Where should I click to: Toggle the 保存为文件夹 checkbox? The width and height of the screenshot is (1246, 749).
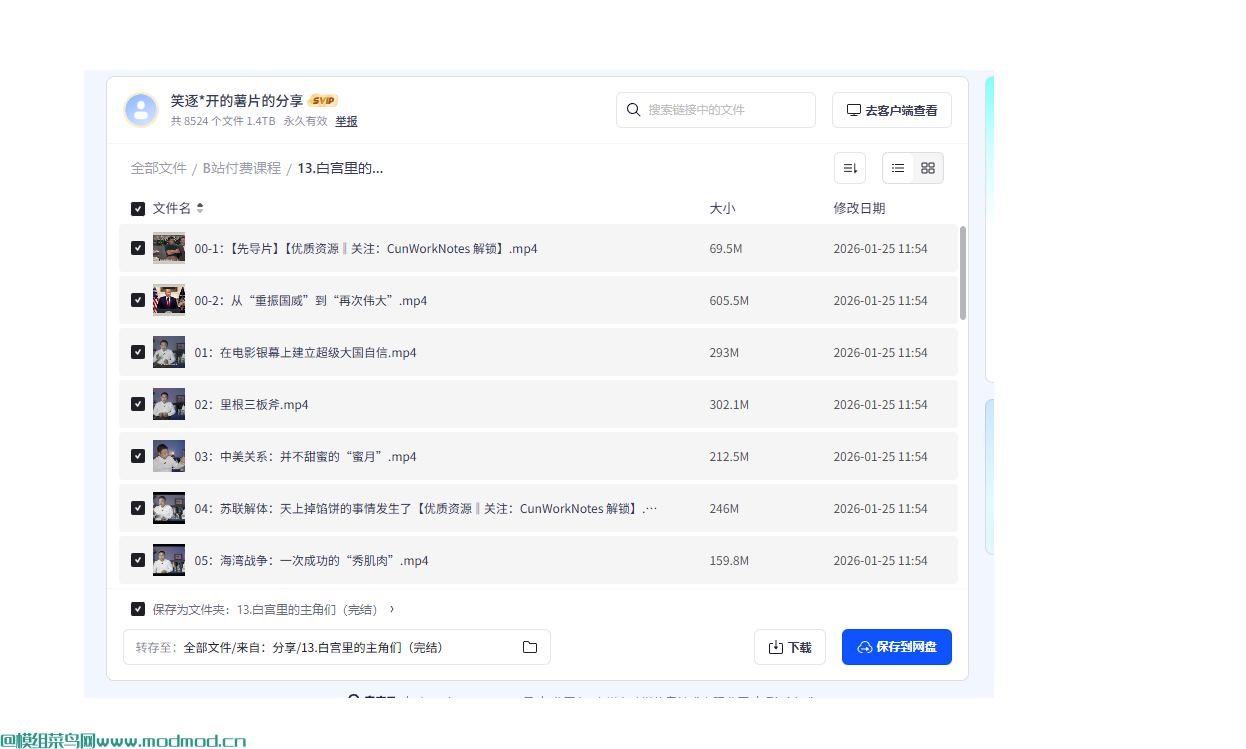coord(138,608)
